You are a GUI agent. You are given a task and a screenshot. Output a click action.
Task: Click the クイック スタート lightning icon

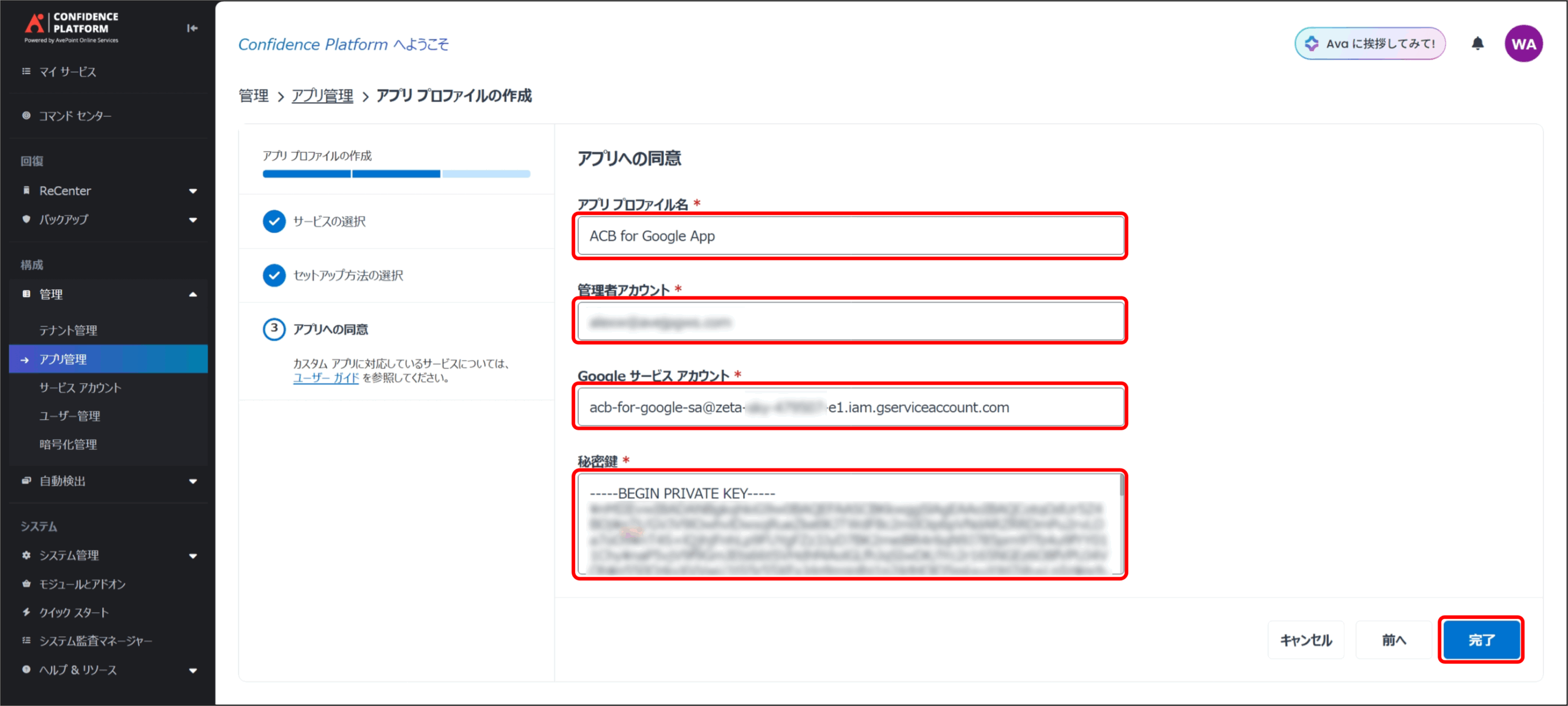(x=26, y=612)
